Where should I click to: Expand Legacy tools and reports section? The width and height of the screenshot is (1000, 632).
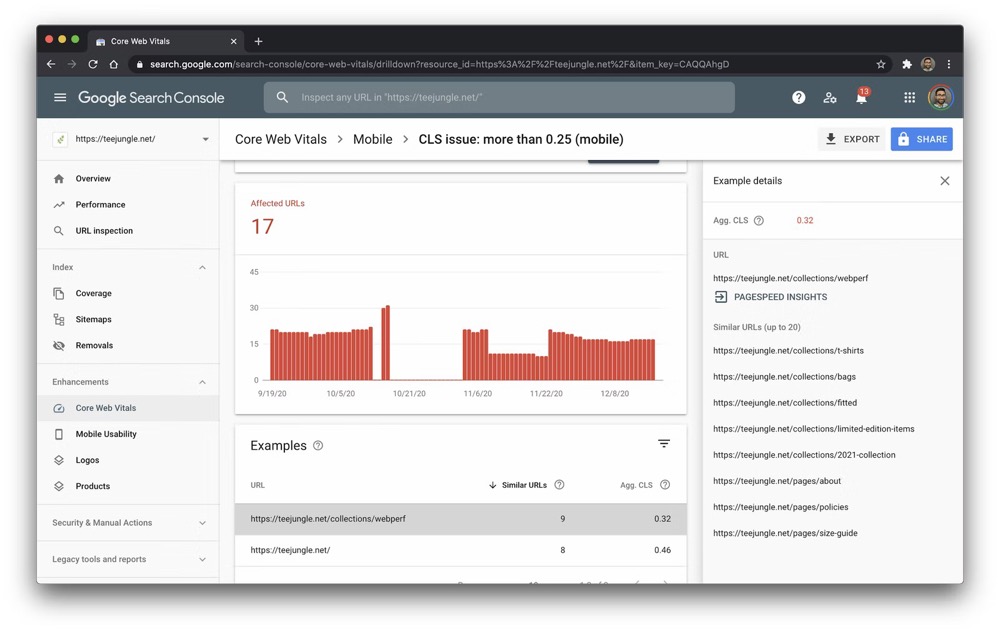202,560
